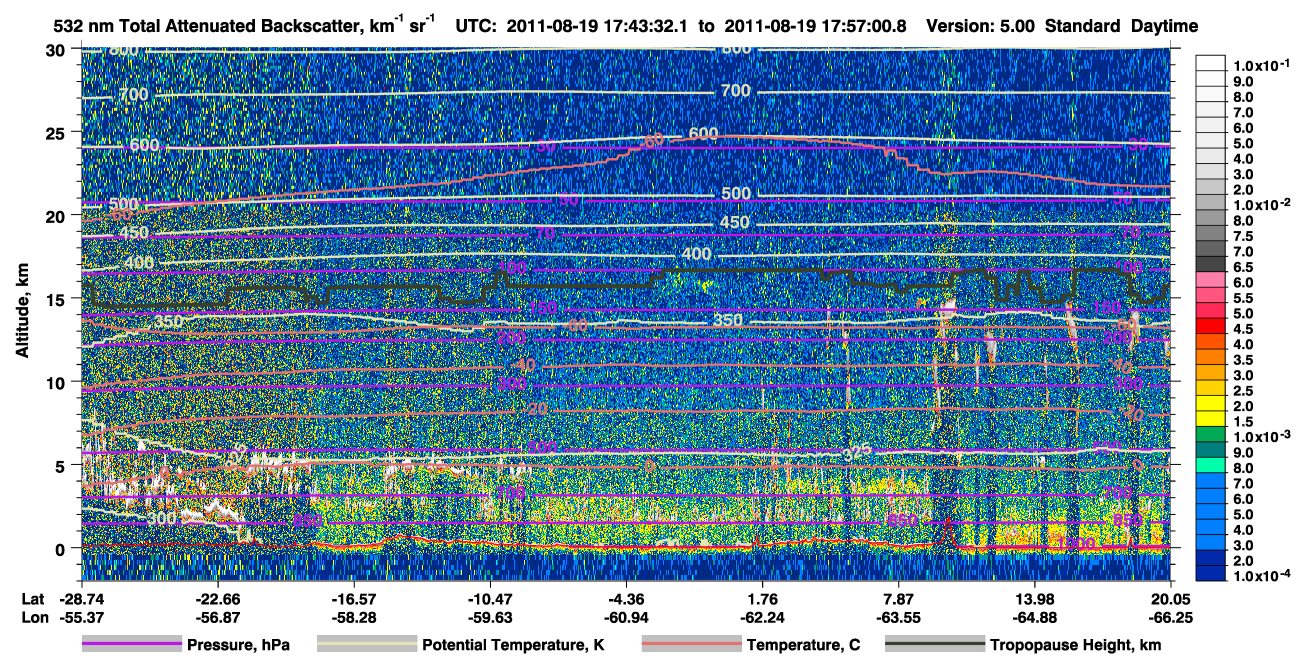
Task: Click altitude tick label '10'
Action: [57, 382]
